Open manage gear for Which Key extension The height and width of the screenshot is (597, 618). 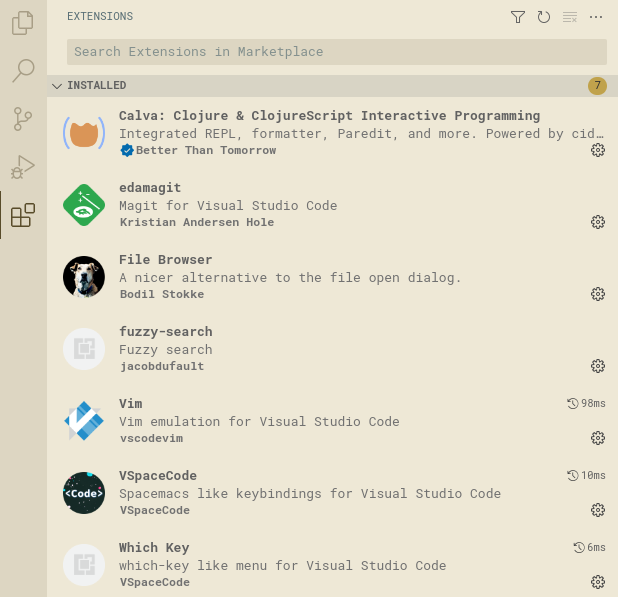pyautogui.click(x=598, y=582)
